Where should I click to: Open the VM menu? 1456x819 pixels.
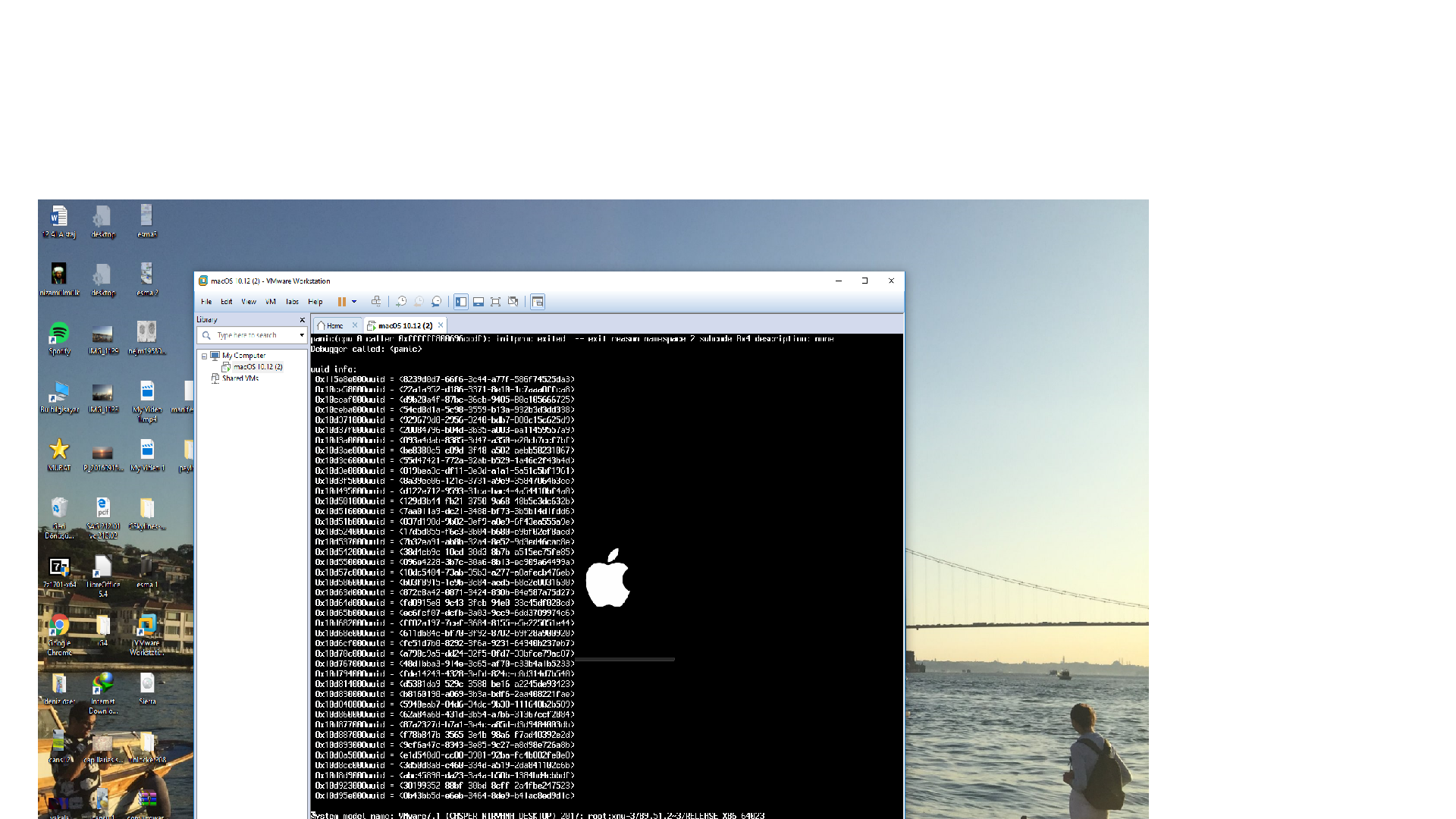271,302
